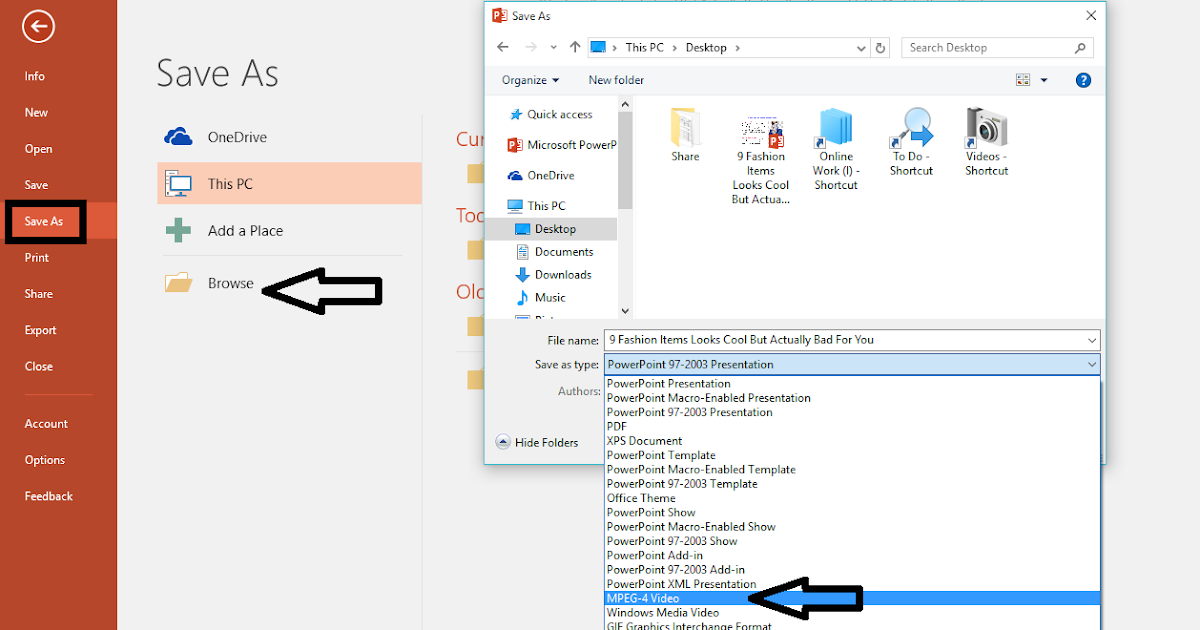The image size is (1200, 630).
Task: Choose Office Theme file type
Action: point(852,498)
